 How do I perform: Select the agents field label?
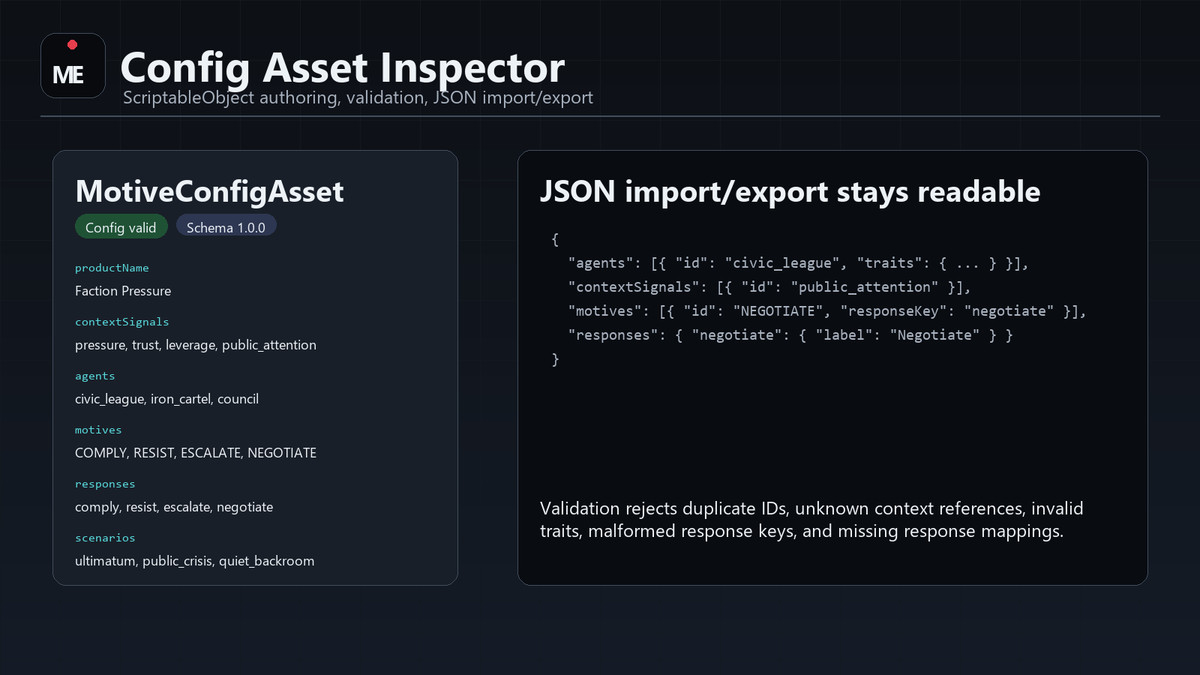tap(95, 376)
